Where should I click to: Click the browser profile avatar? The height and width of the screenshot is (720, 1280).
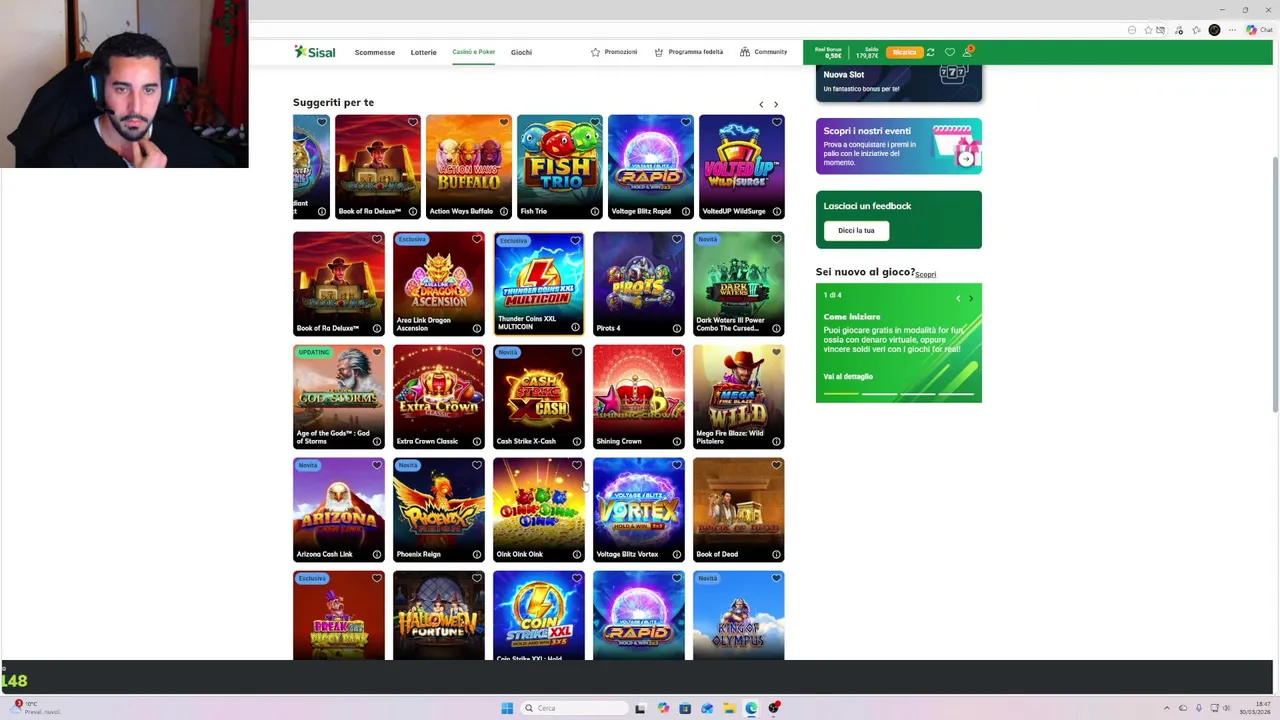(1214, 30)
